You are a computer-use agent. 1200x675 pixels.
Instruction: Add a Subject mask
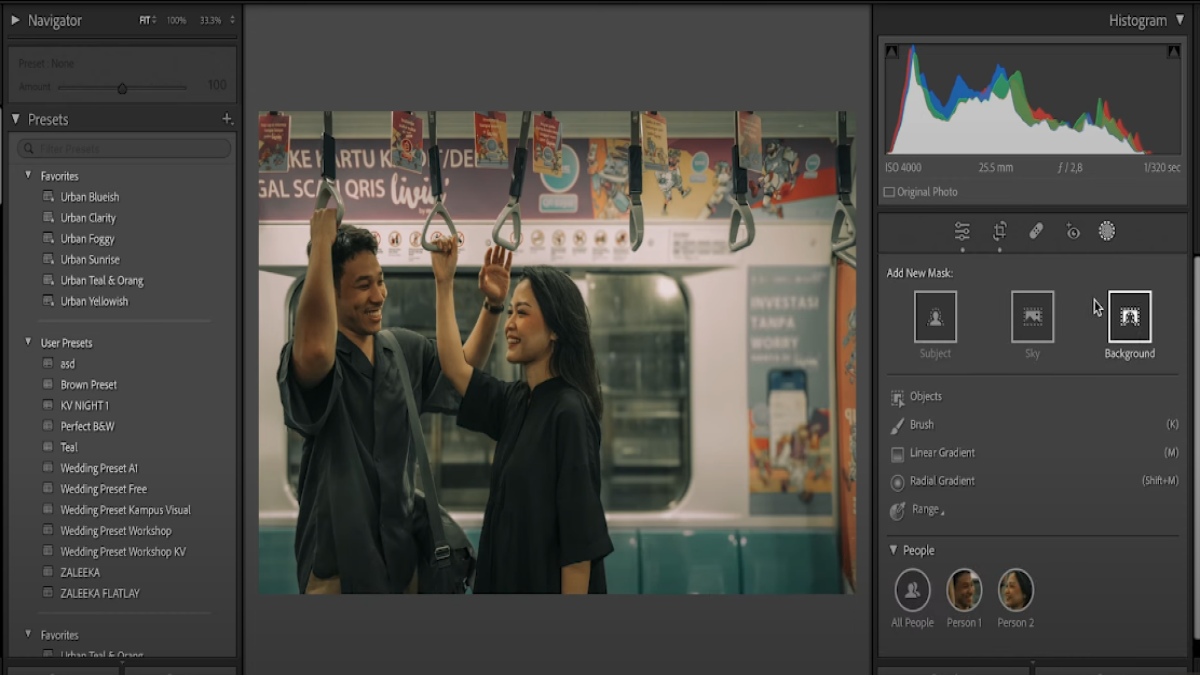point(935,317)
